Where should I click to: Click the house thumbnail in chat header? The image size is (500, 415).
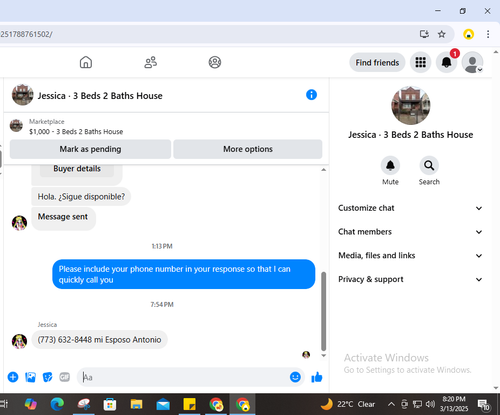point(23,95)
